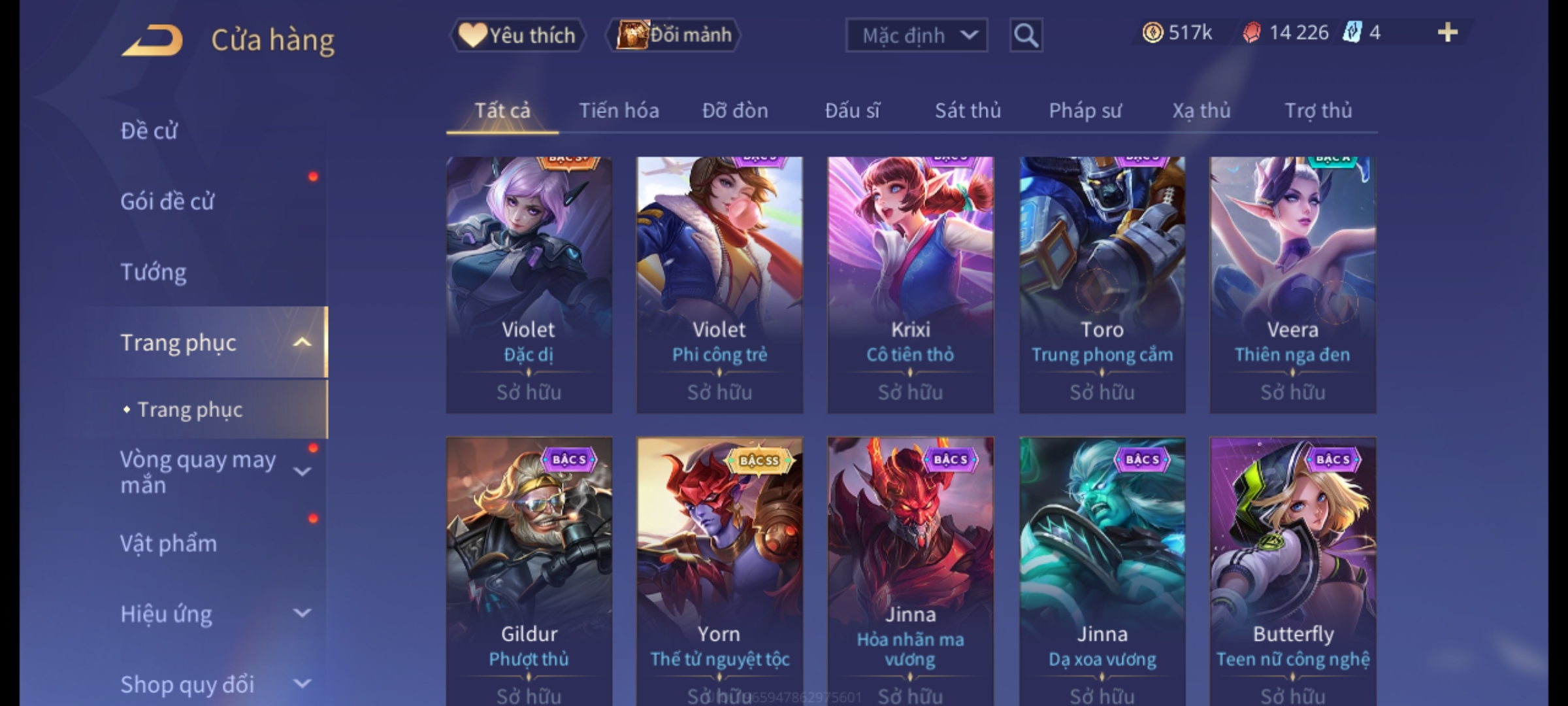Open the search magnifier icon
The height and width of the screenshot is (706, 1568).
1026,35
